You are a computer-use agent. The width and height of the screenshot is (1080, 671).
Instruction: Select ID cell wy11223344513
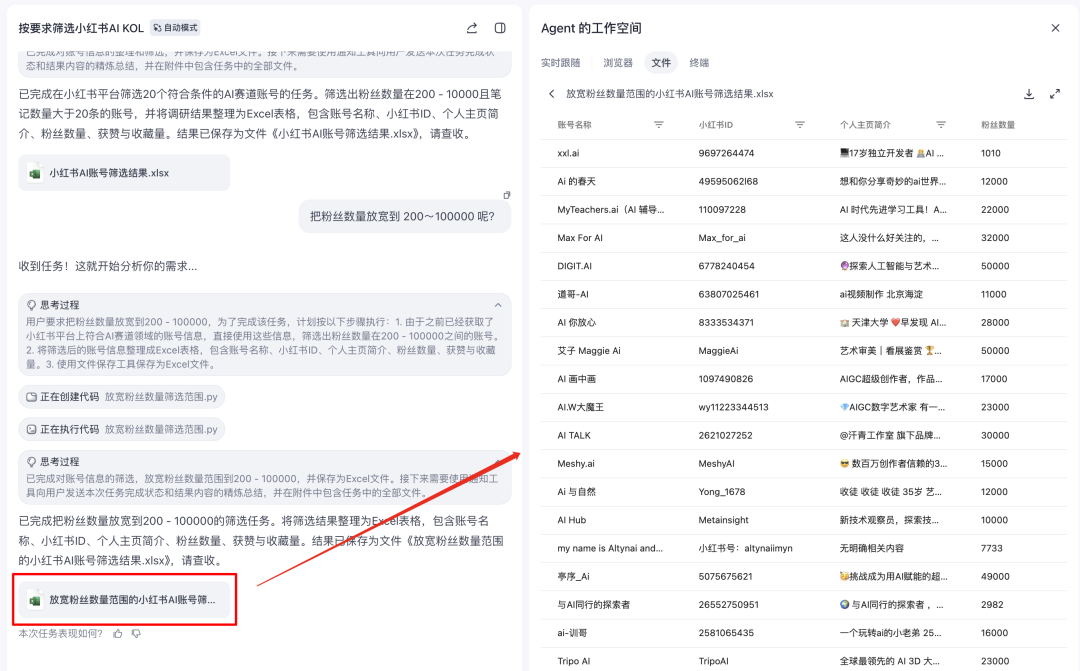(x=734, y=407)
